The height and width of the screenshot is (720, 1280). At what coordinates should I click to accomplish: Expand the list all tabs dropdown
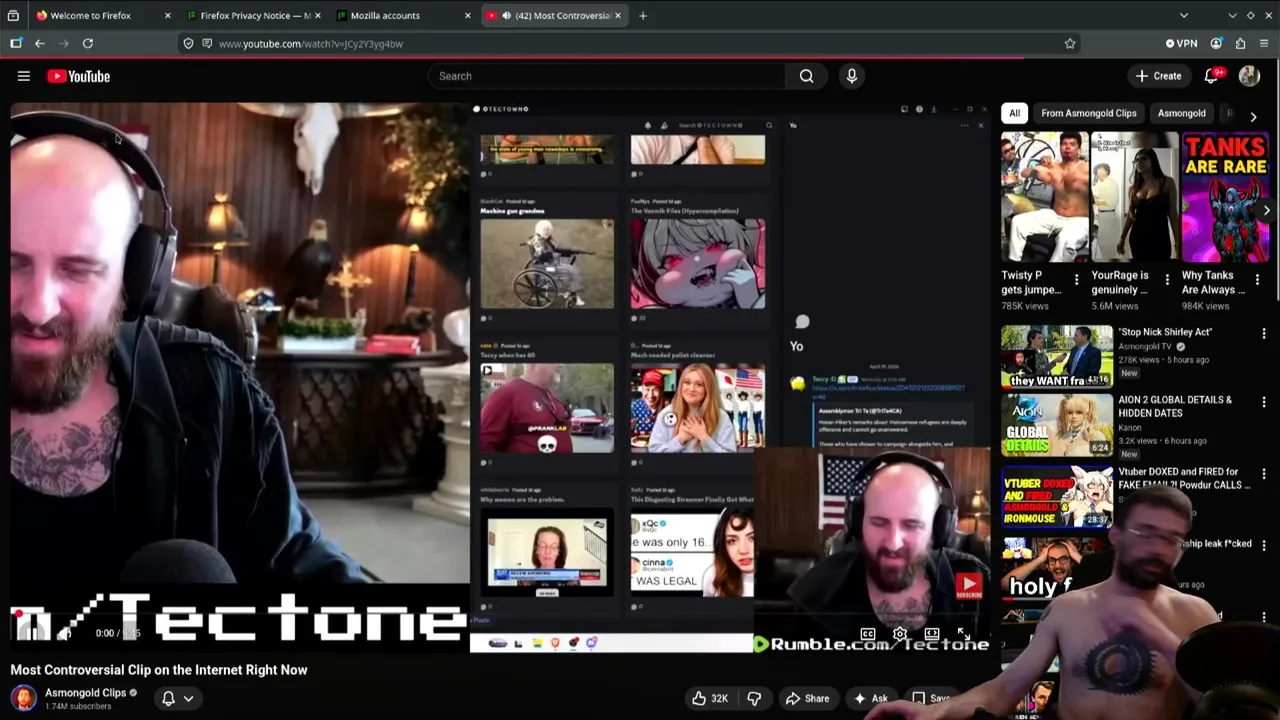coord(1184,15)
